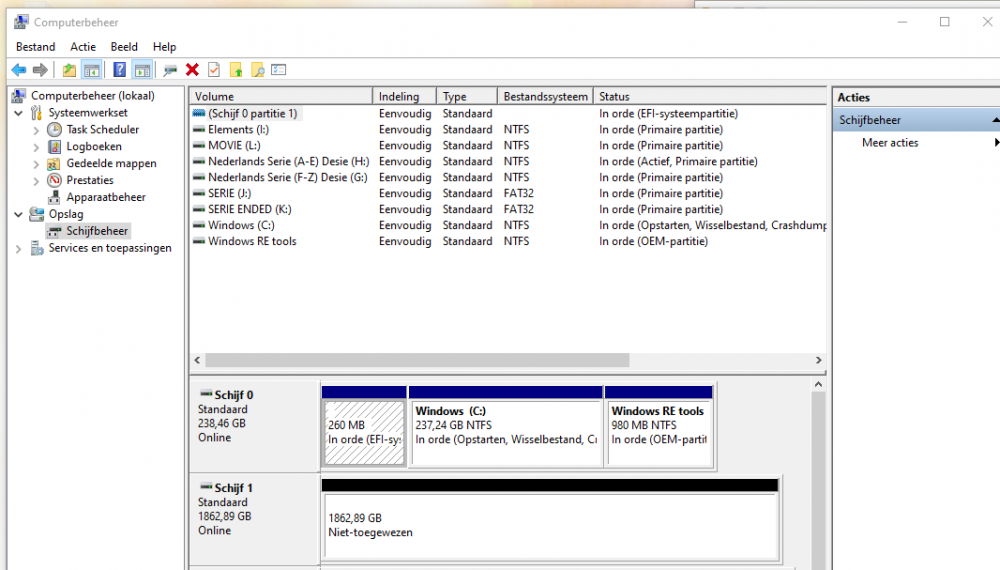
Task: Click the red X delete icon
Action: coord(192,69)
